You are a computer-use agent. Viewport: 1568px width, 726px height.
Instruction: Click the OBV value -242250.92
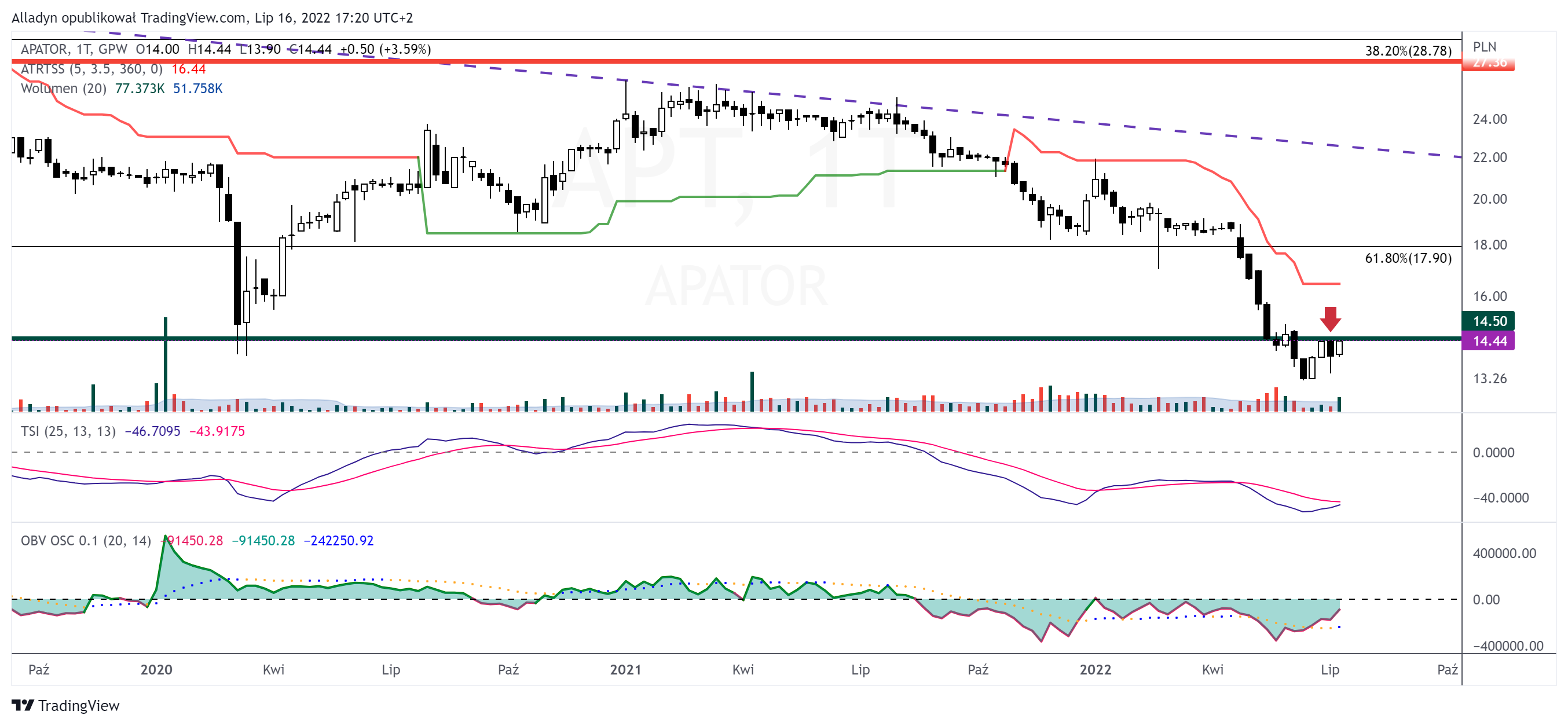click(338, 541)
